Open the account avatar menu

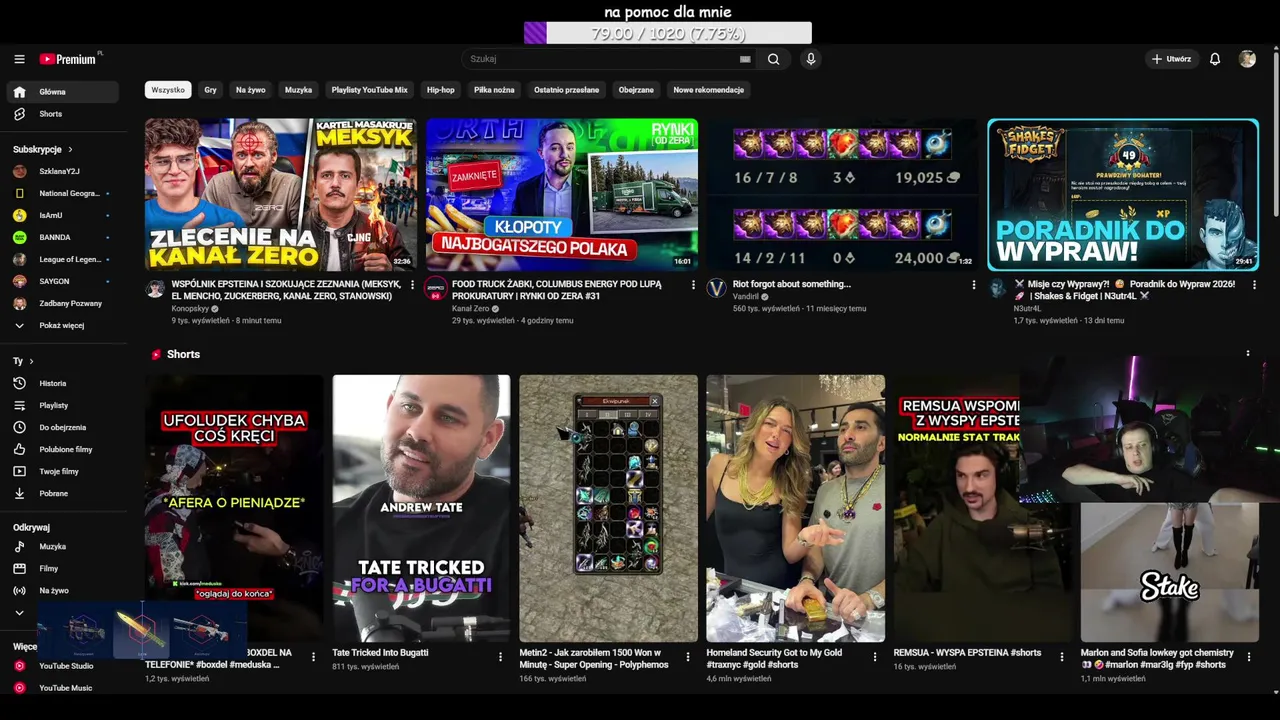click(1247, 59)
